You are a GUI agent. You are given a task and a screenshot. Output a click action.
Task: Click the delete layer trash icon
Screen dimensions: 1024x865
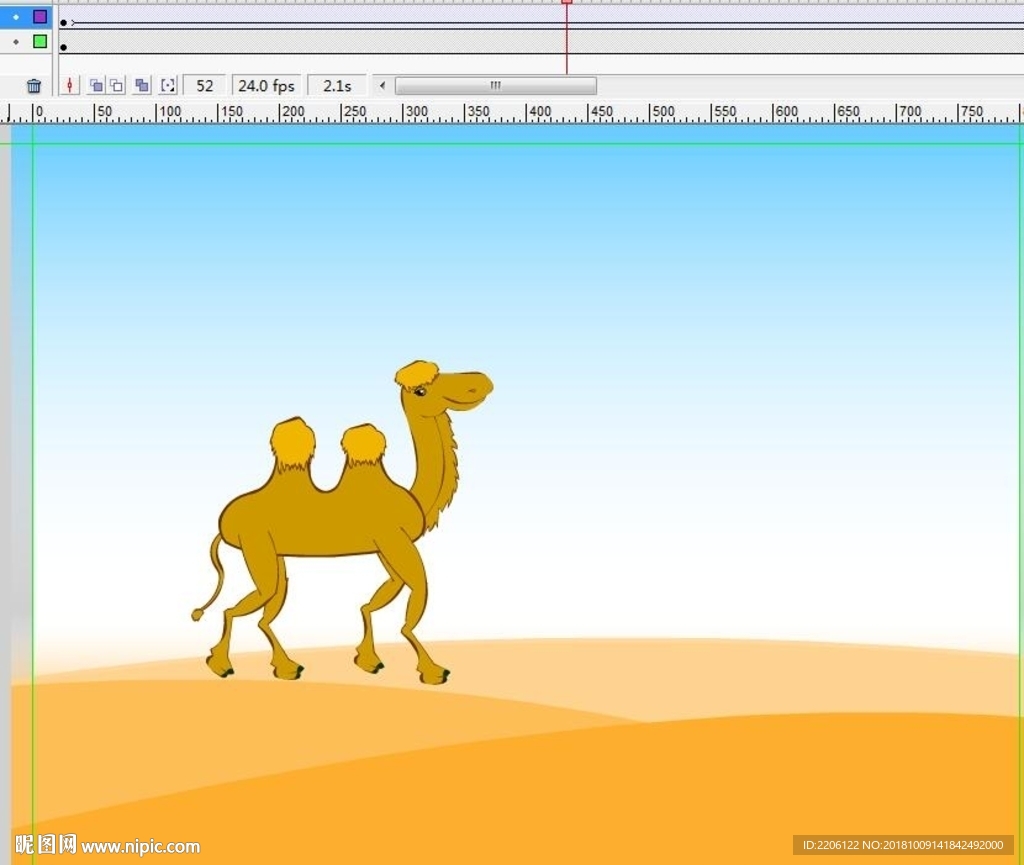tap(34, 86)
